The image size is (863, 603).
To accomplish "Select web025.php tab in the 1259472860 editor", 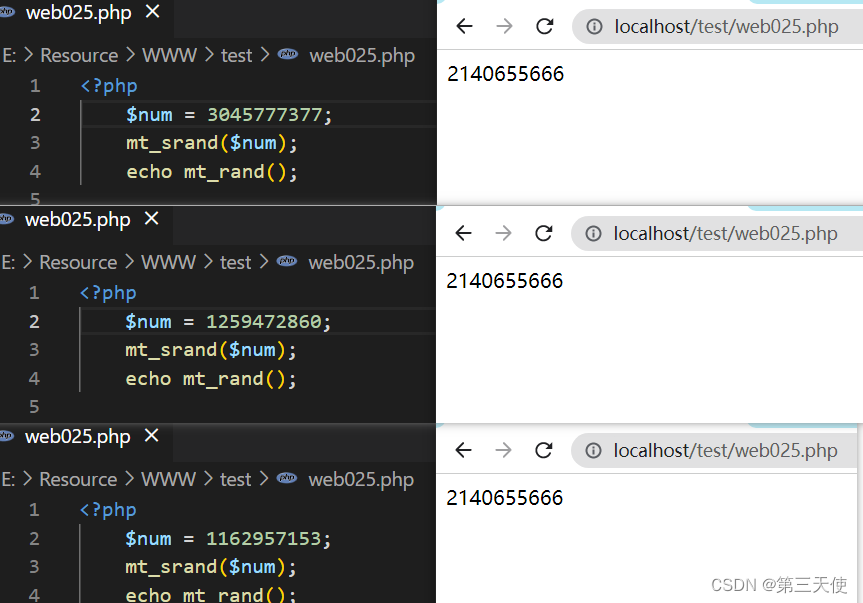I will (x=78, y=219).
